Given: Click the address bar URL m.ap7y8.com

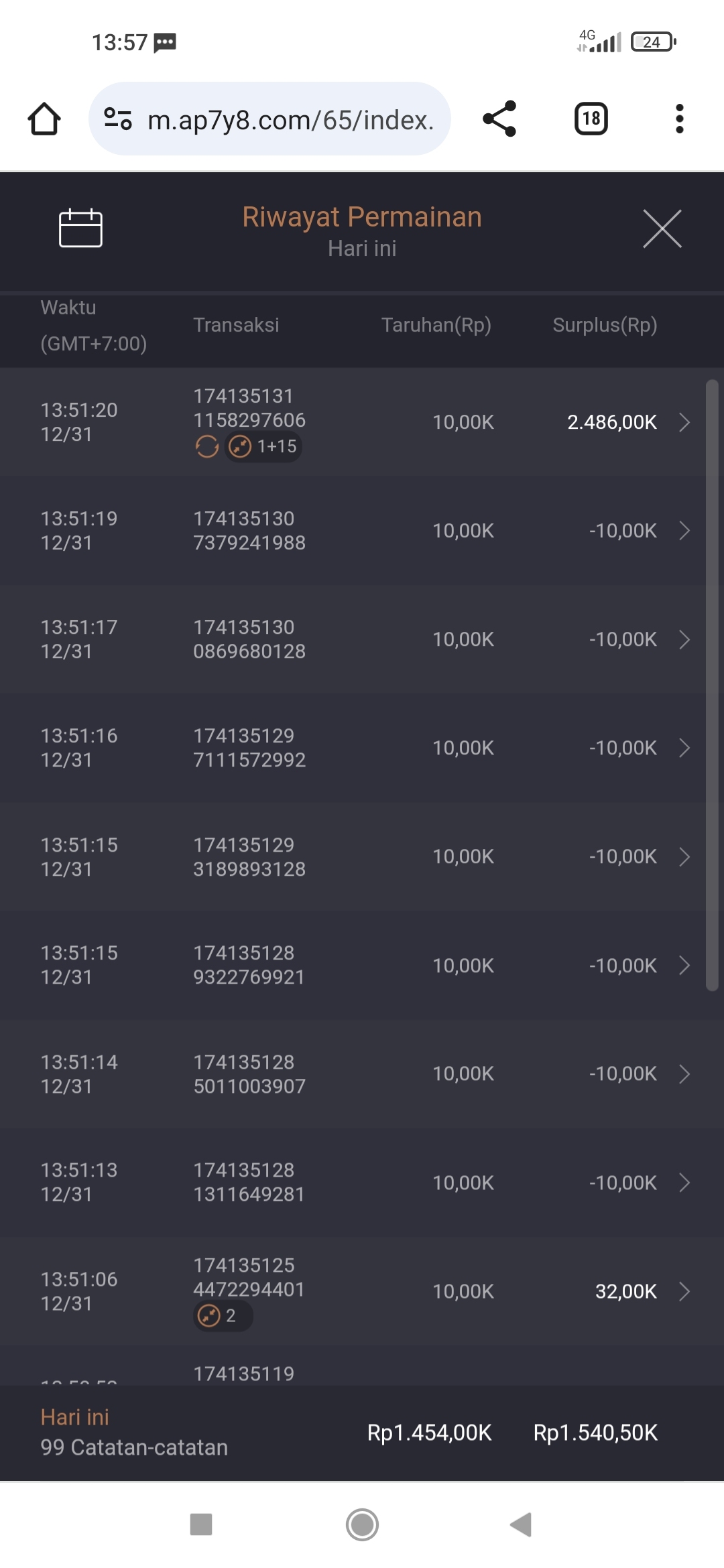Looking at the screenshot, I should click(x=290, y=120).
